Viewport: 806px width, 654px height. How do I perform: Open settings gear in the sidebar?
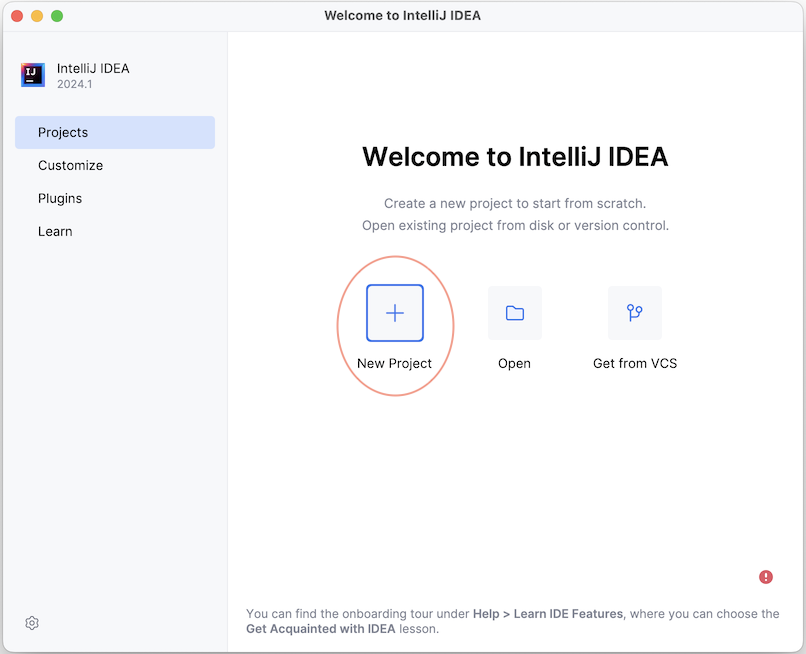pyautogui.click(x=32, y=623)
